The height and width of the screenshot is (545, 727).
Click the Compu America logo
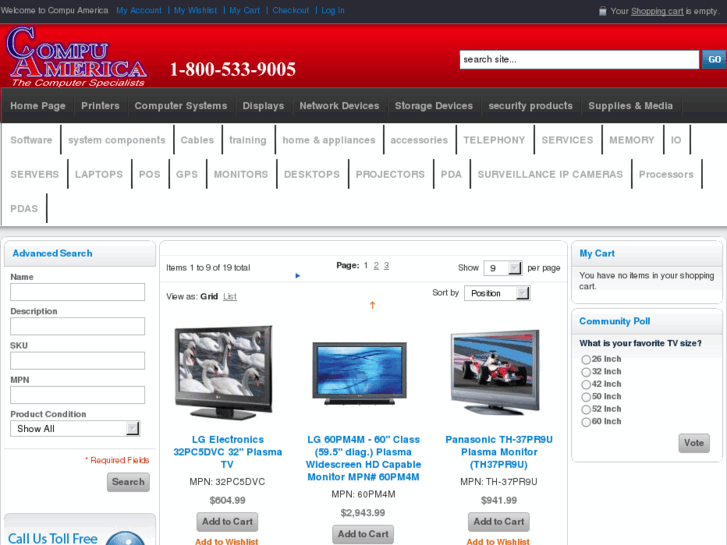point(77,56)
